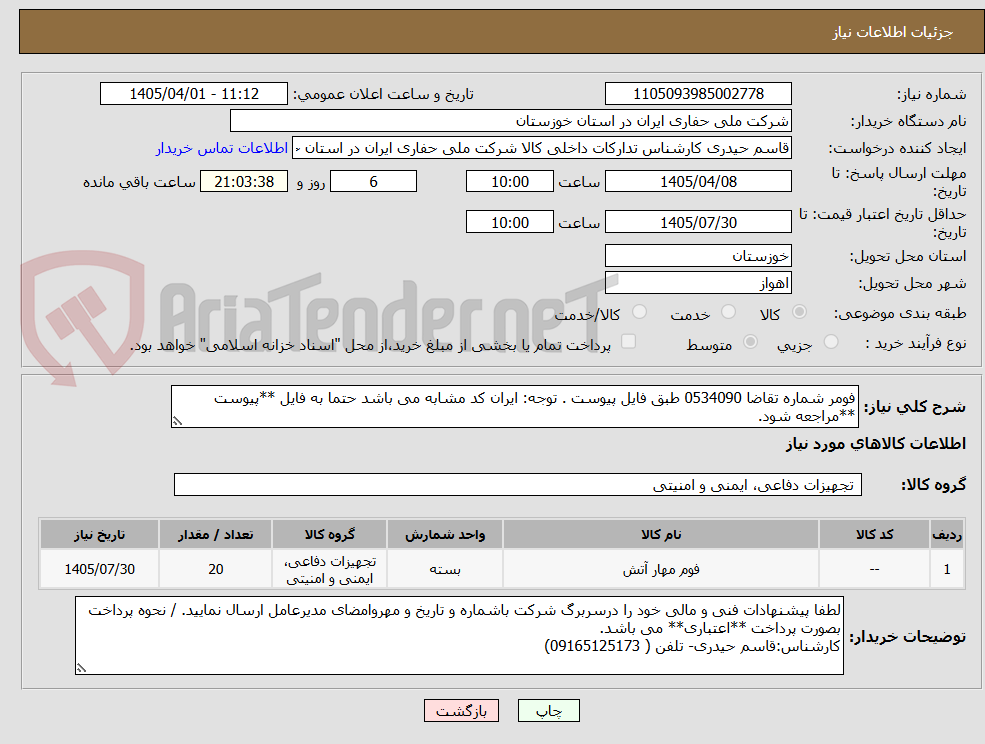Viewport: 985px width, 744px height.
Task: Click the price validity time 10:00 field
Action: click(509, 222)
